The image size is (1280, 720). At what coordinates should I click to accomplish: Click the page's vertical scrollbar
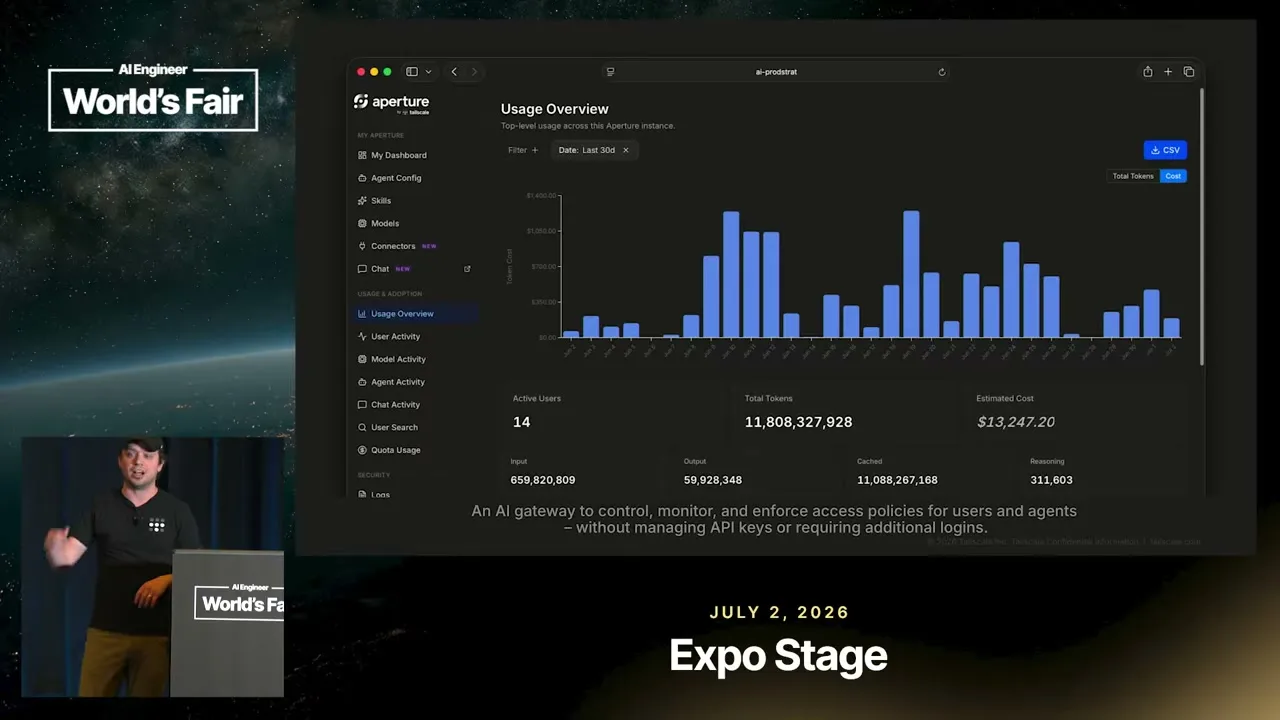(x=1202, y=226)
